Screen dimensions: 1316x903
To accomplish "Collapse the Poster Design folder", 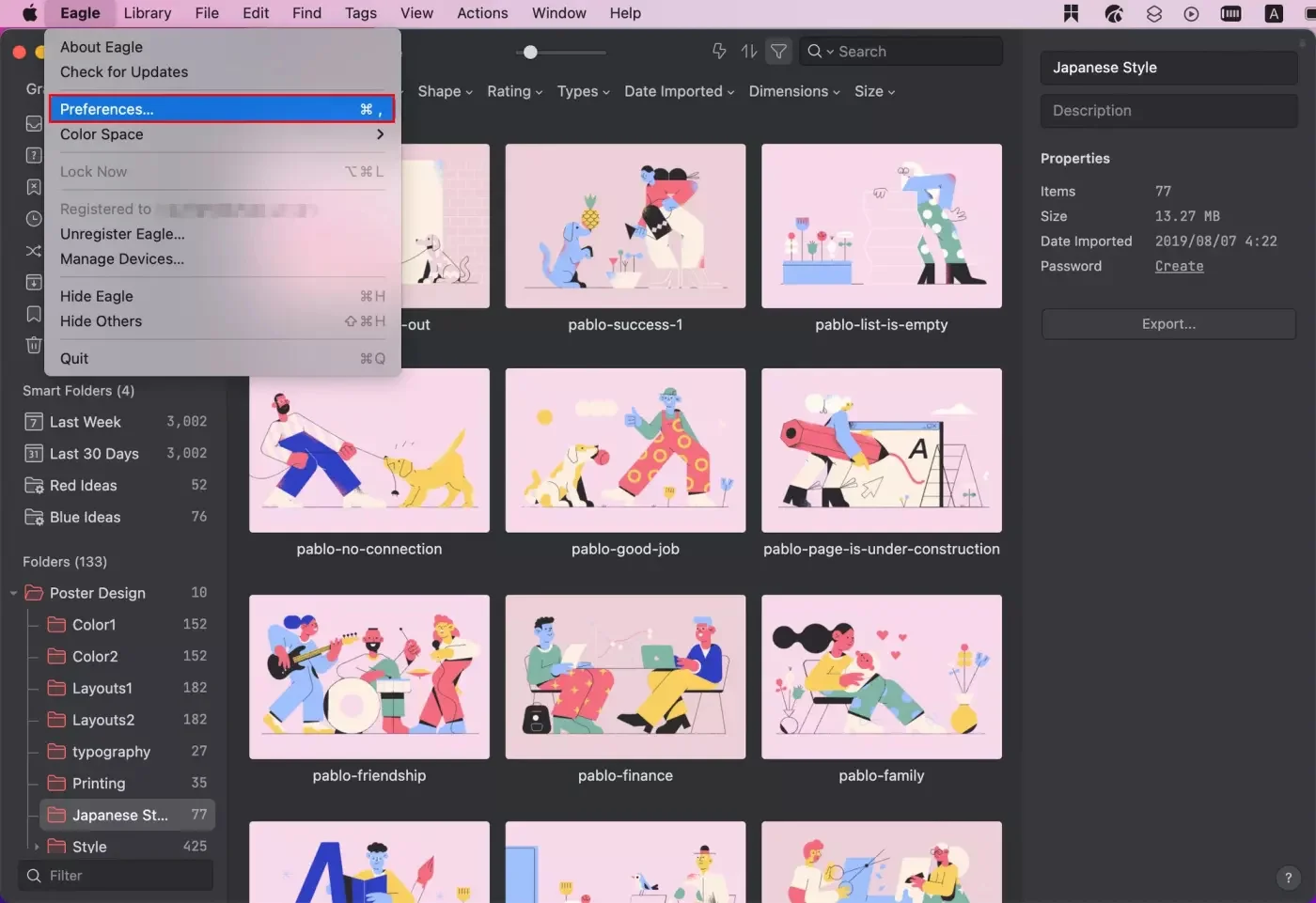I will tap(13, 593).
